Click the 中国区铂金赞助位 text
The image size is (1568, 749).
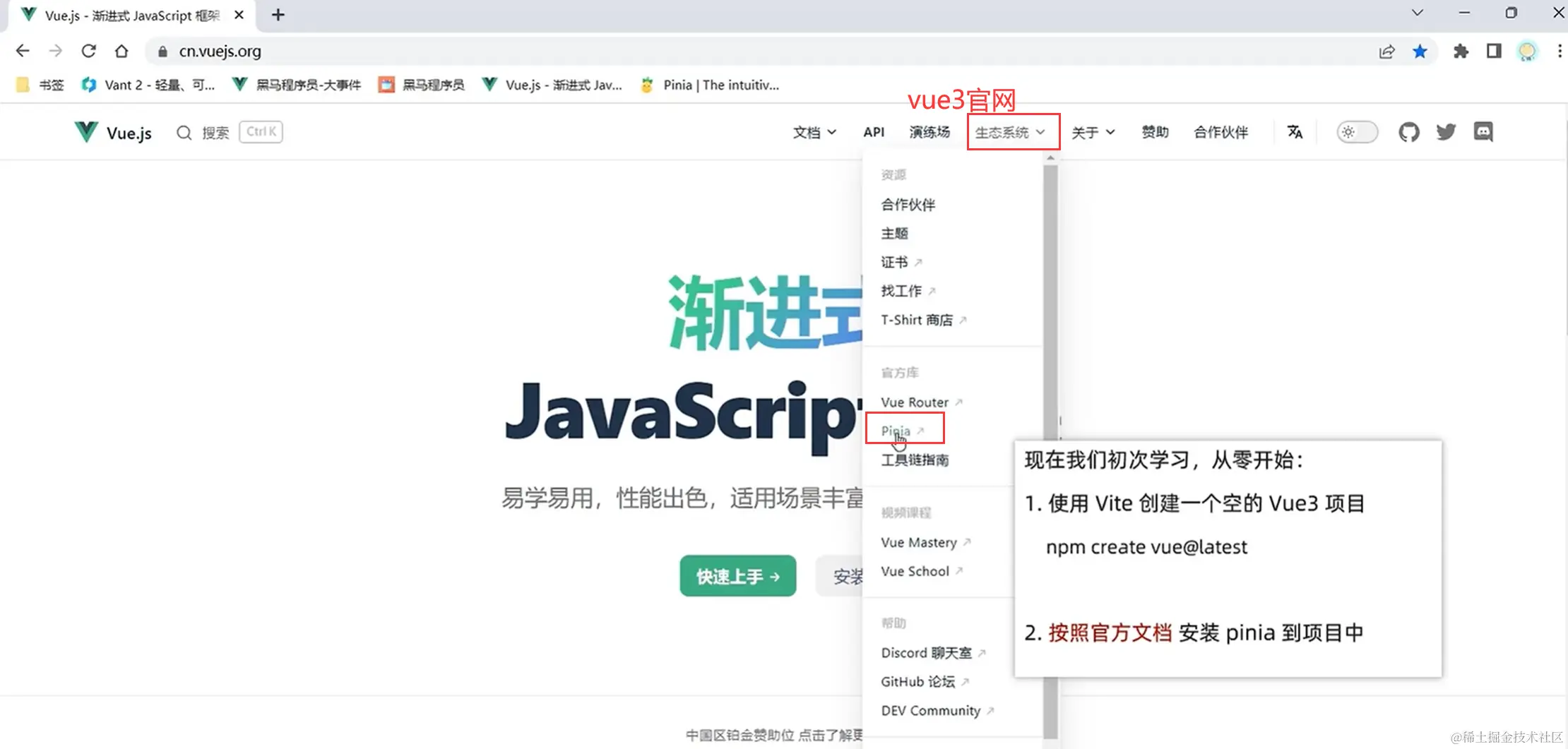741,735
